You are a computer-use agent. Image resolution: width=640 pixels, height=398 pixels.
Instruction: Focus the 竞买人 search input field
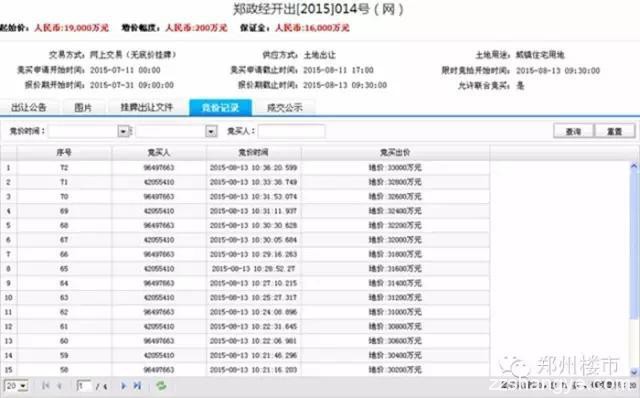click(291, 131)
